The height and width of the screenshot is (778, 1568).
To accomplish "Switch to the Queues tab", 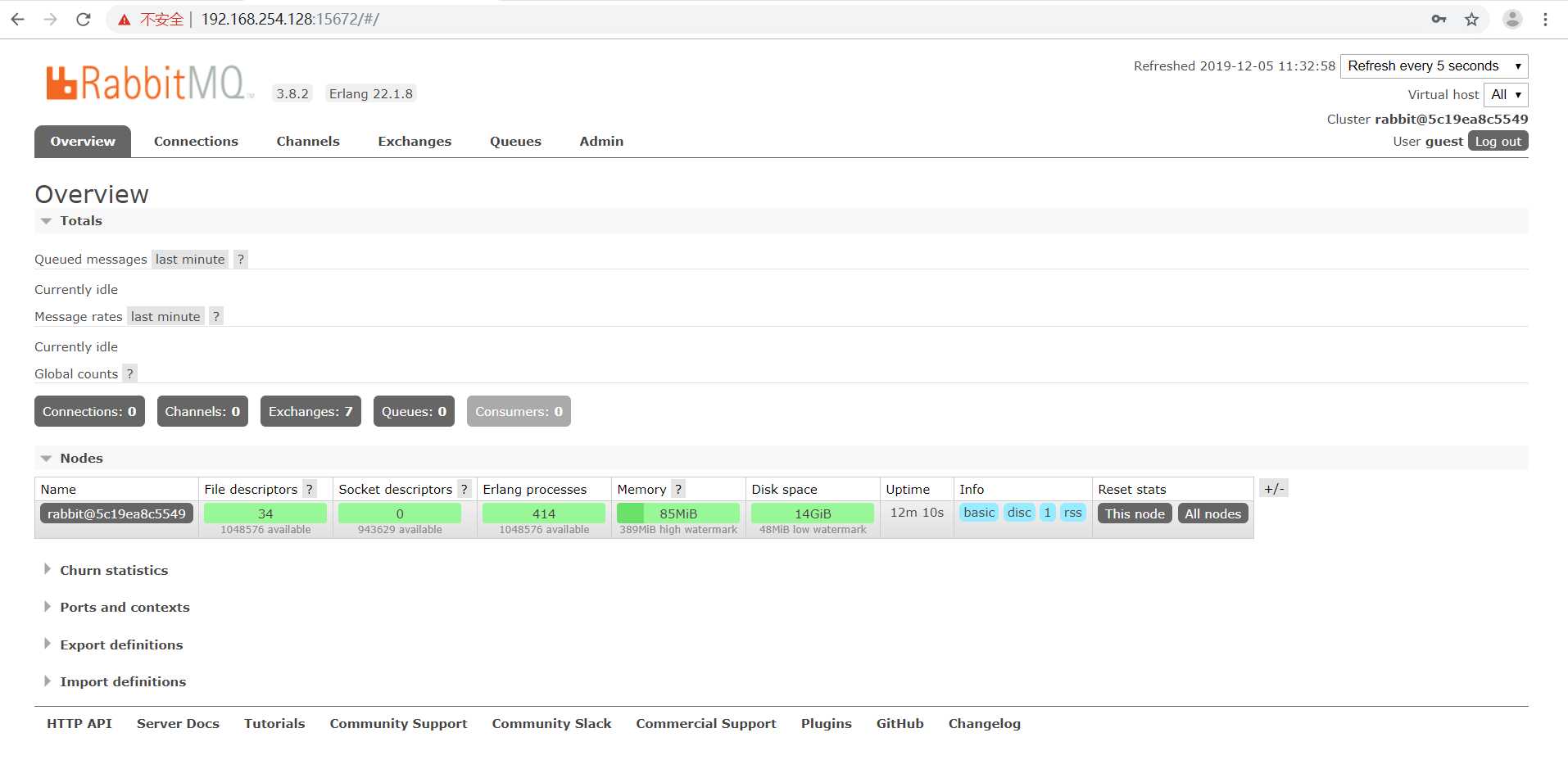I will (x=515, y=141).
